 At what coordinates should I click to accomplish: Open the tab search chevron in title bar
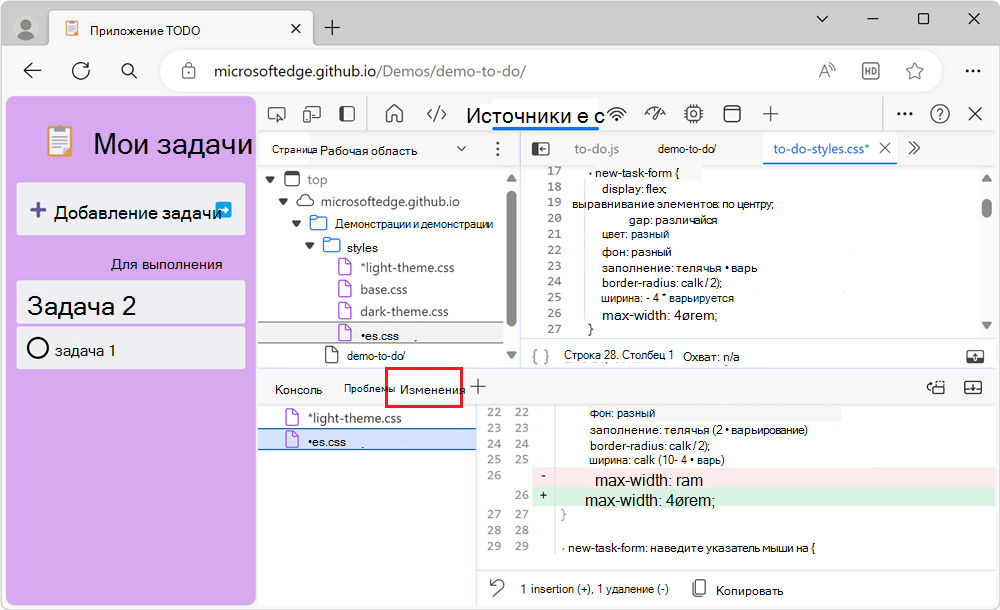[823, 19]
